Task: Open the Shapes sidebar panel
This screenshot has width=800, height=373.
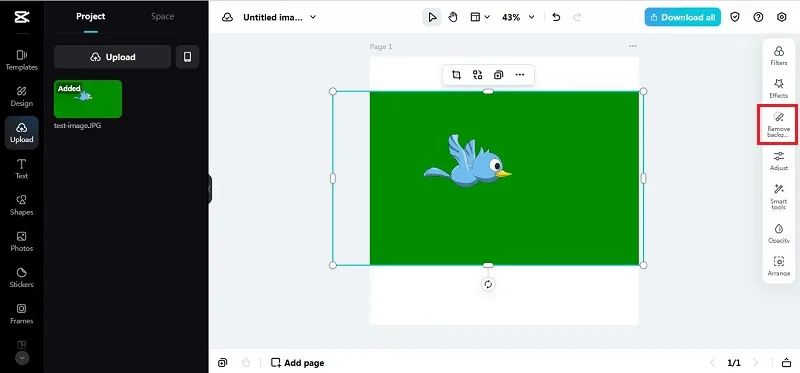Action: (21, 205)
